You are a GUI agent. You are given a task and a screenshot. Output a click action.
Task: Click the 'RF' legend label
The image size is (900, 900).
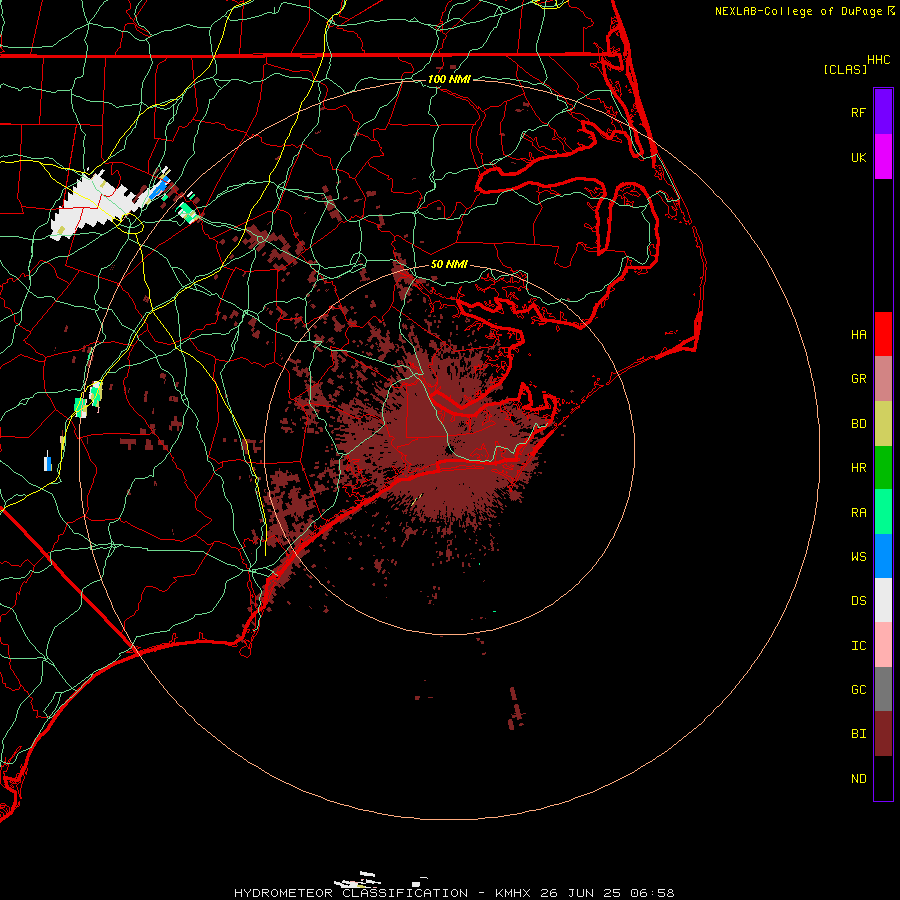858,112
